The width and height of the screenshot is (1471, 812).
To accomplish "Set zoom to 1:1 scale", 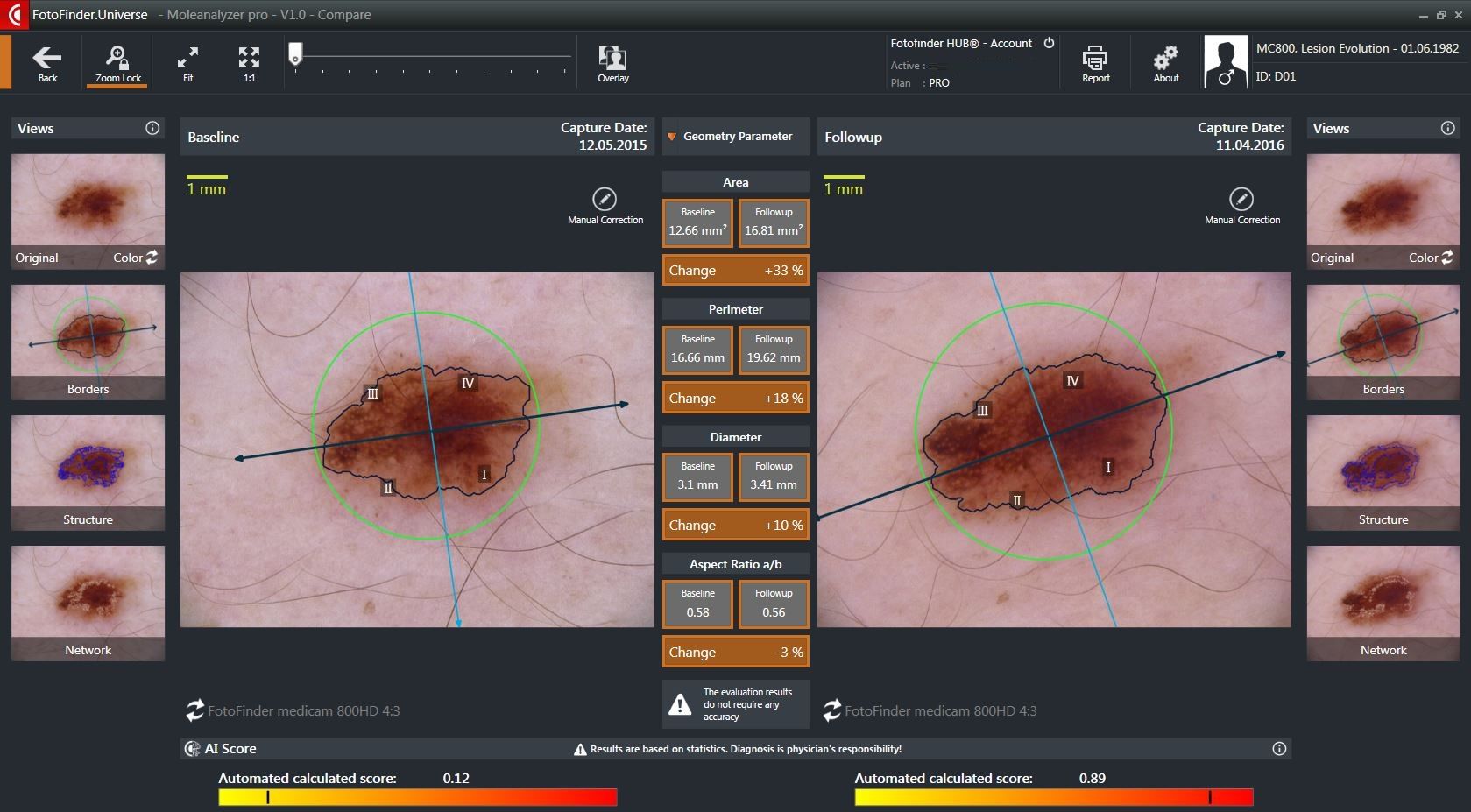I will point(249,59).
